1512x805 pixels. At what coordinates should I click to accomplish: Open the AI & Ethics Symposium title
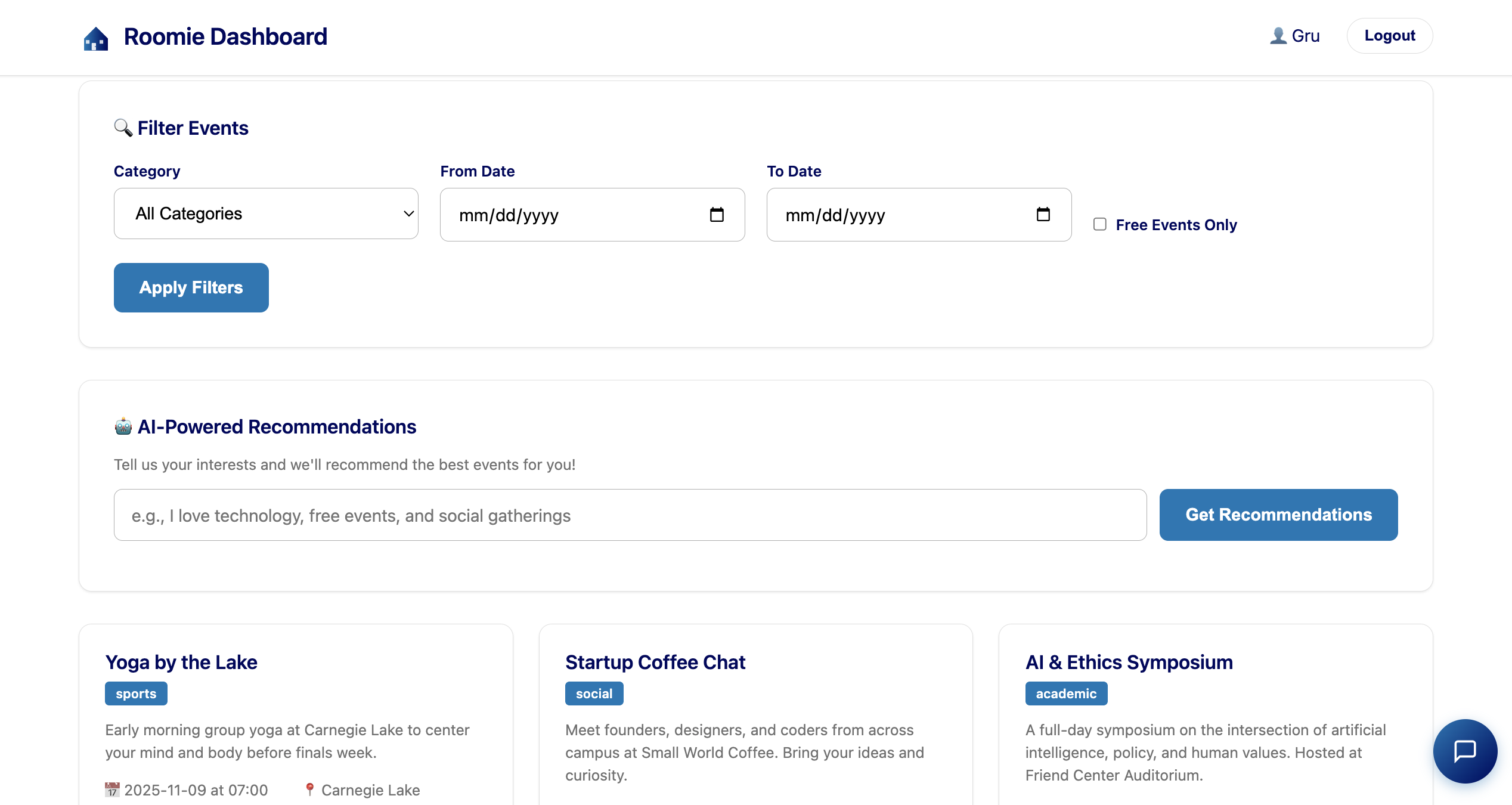point(1129,662)
